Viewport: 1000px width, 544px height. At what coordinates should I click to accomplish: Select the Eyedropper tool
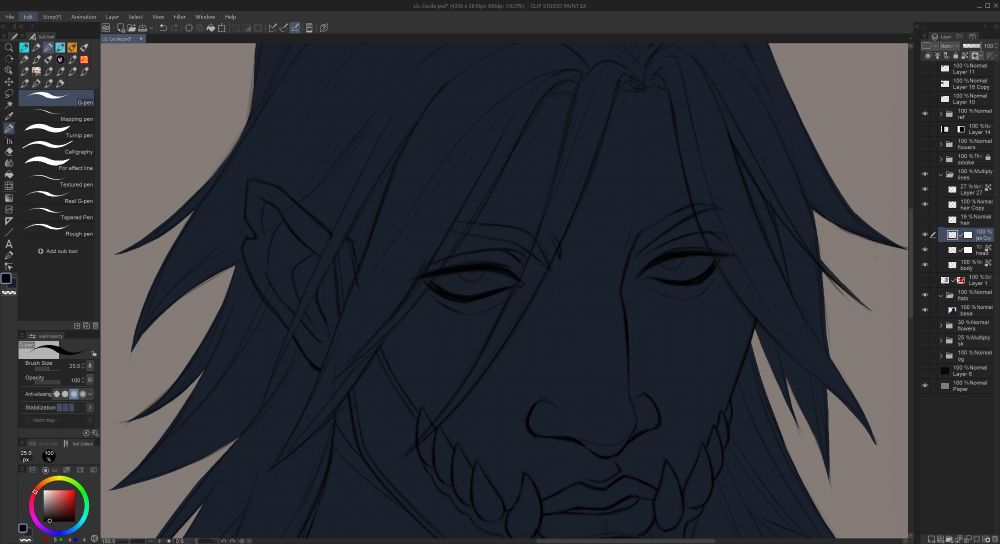pyautogui.click(x=9, y=116)
